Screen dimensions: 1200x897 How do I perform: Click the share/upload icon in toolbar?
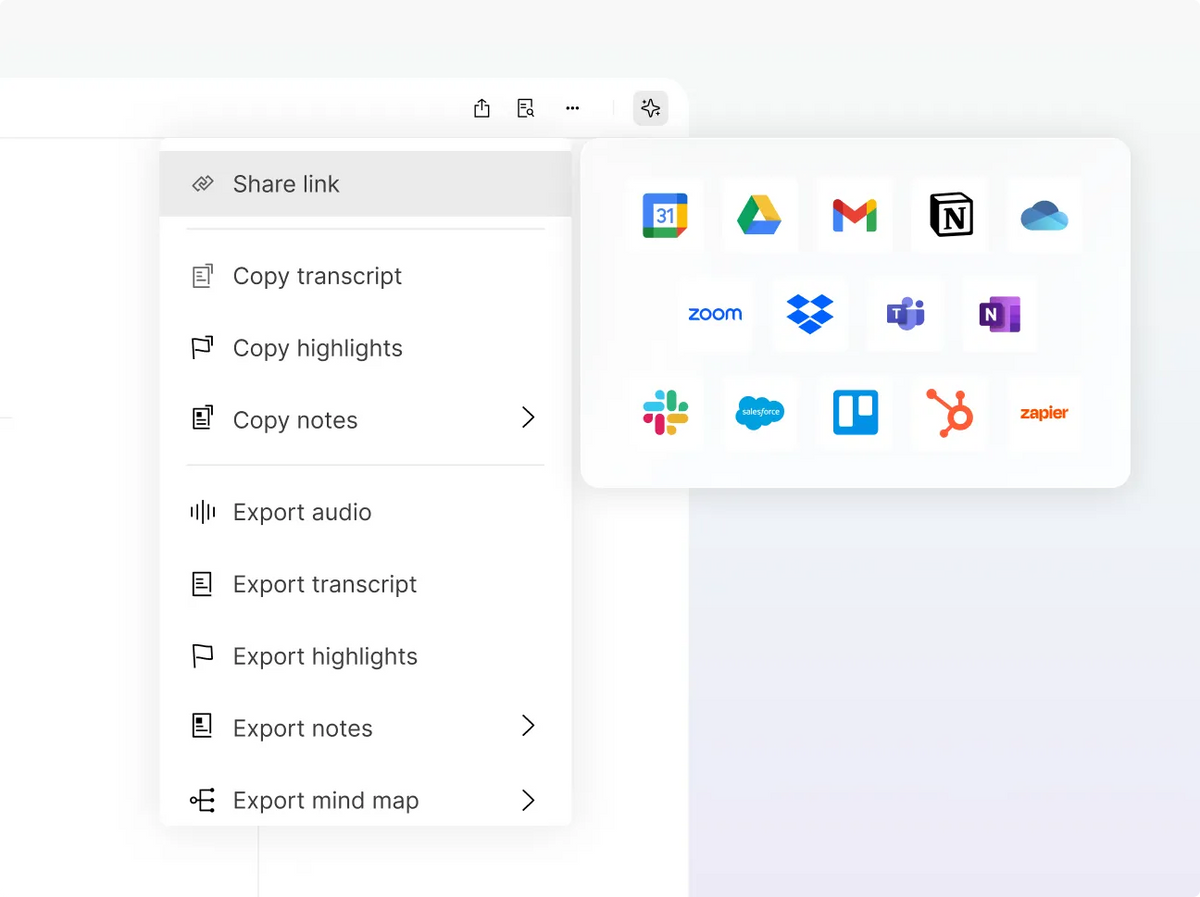tap(482, 108)
